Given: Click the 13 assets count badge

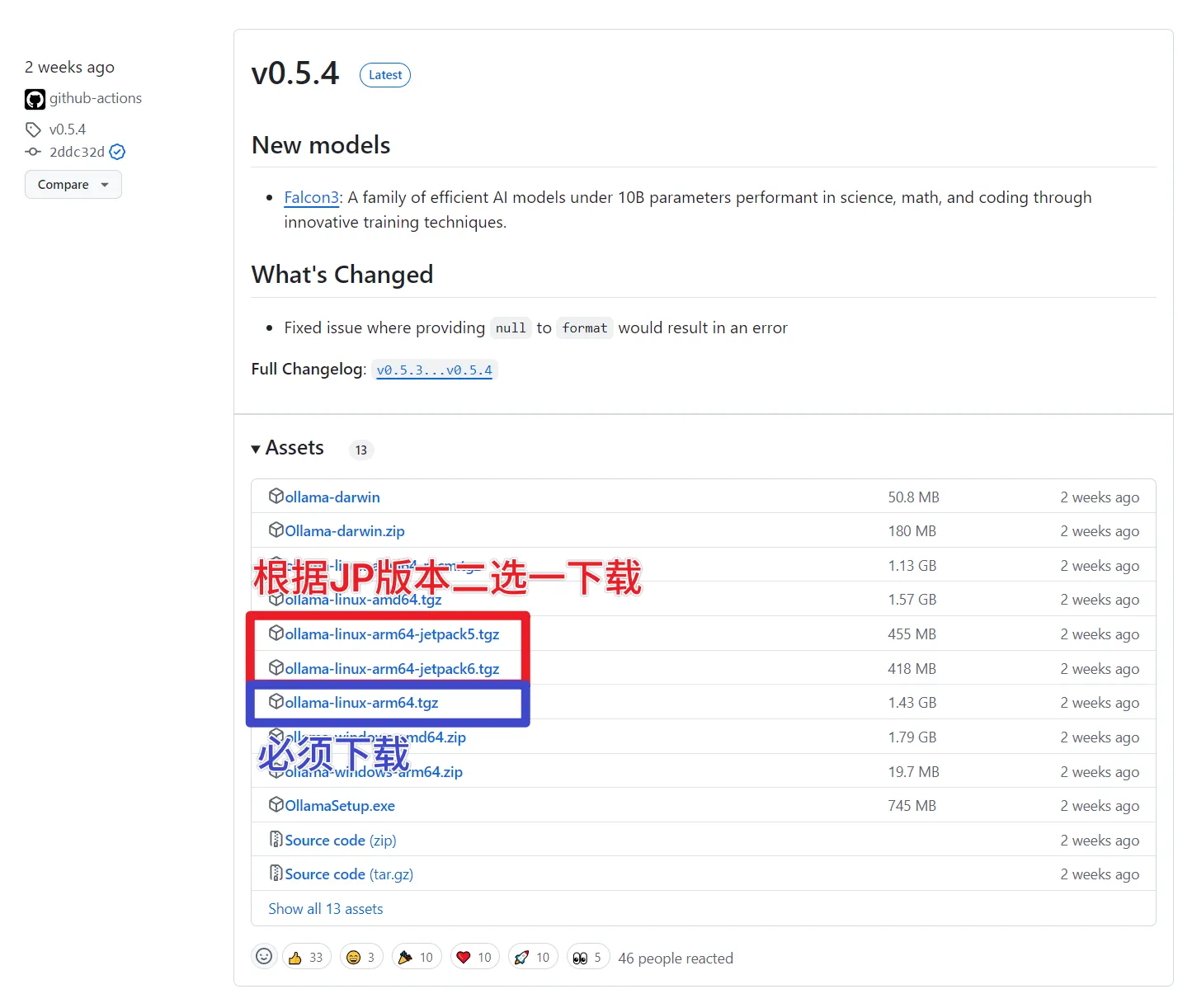Looking at the screenshot, I should coord(361,450).
